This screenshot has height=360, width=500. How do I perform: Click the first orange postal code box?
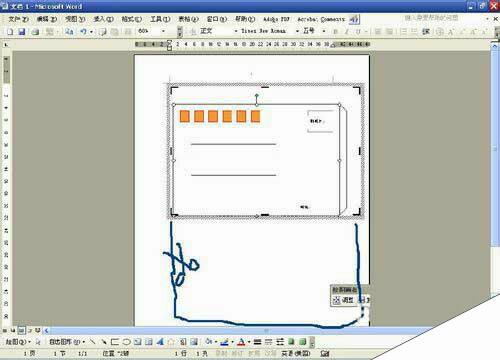pos(184,116)
